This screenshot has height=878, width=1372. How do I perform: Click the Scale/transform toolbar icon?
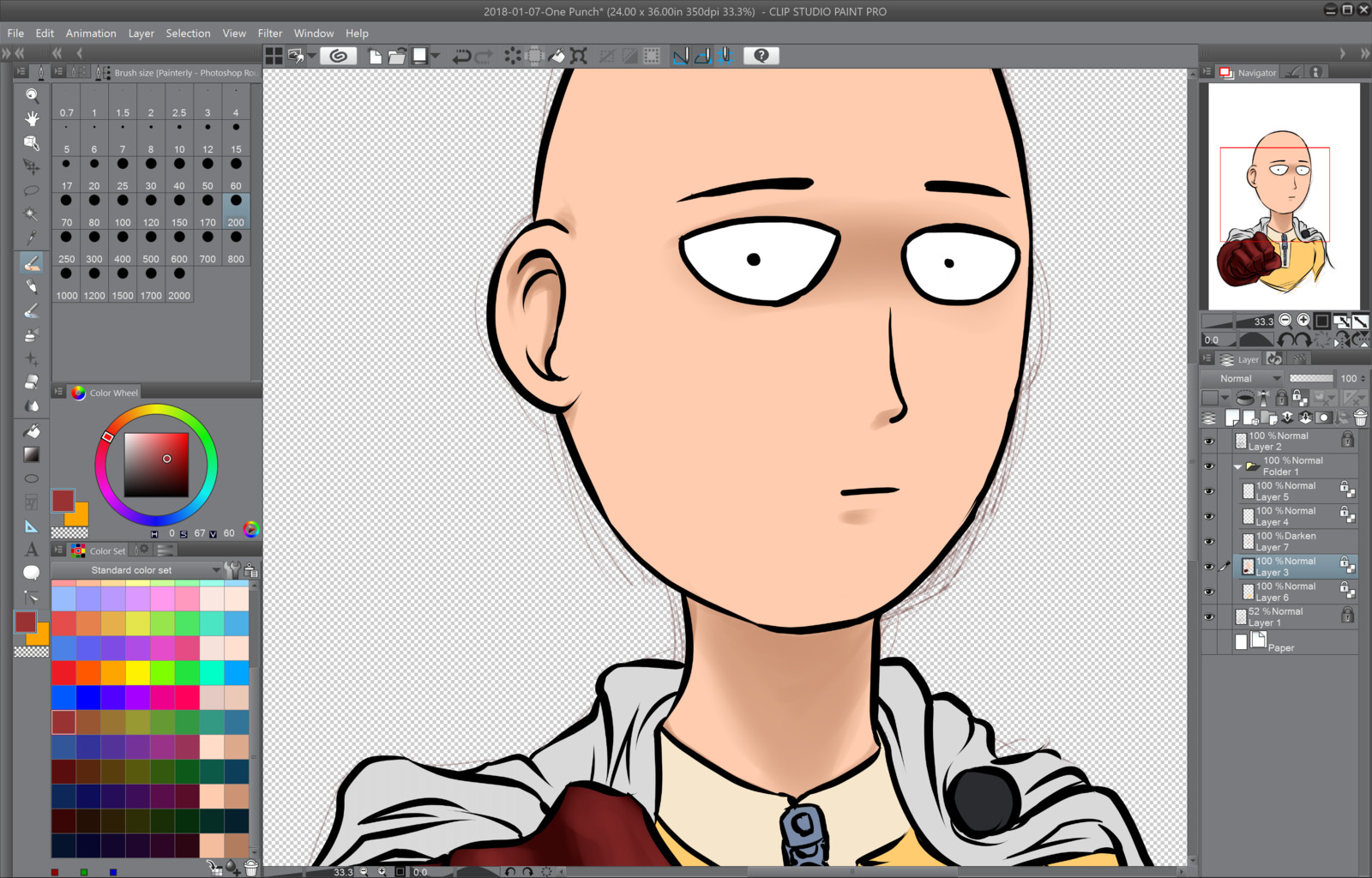tap(579, 56)
